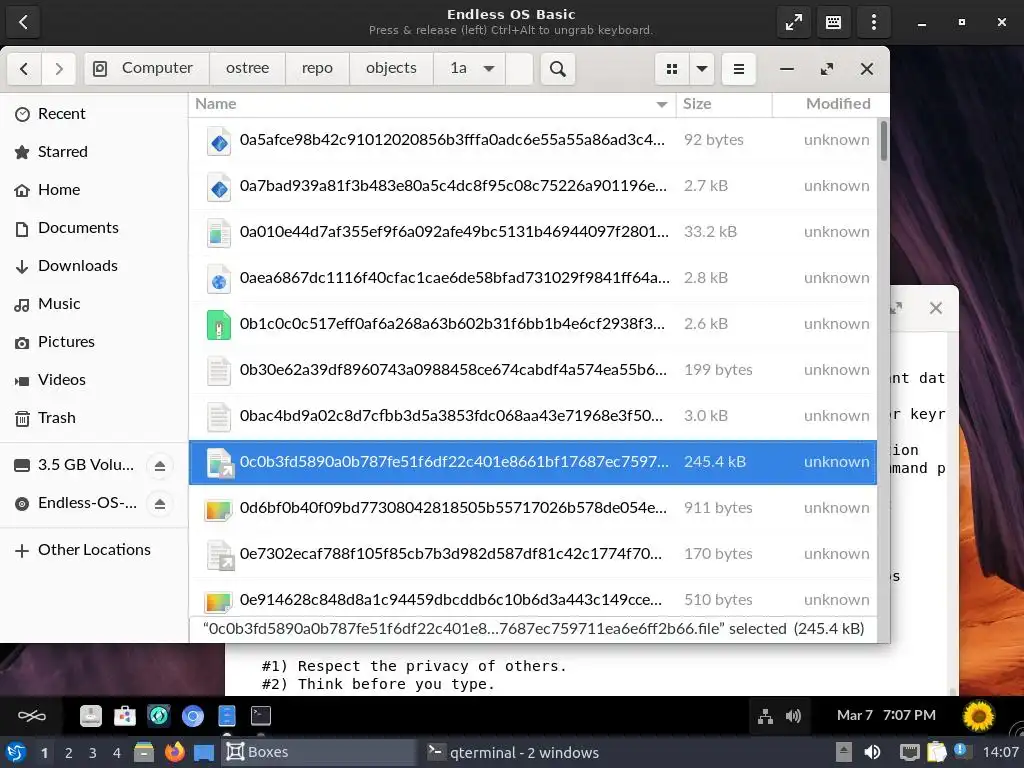Go to Home in the sidebar
This screenshot has height=768, width=1024.
click(x=94, y=190)
